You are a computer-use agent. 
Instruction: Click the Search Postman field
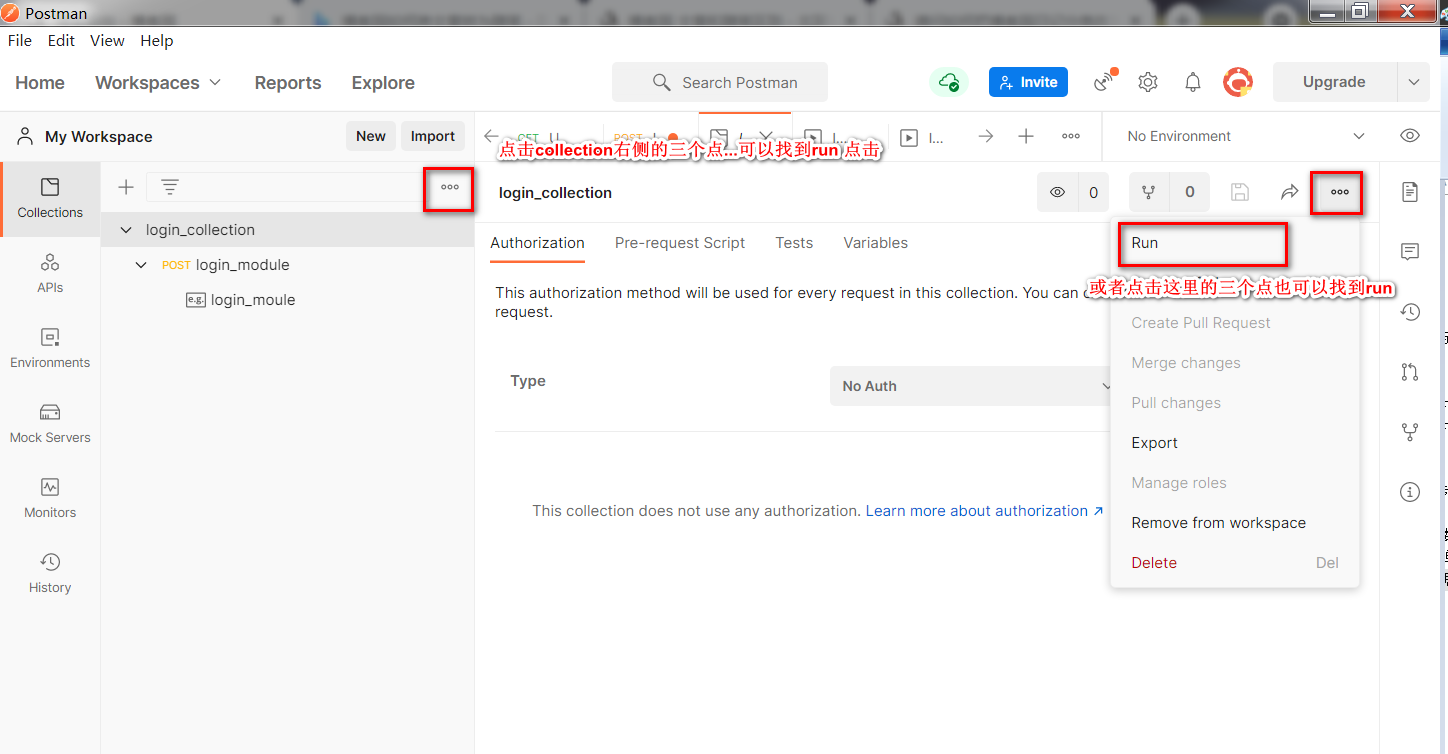720,82
